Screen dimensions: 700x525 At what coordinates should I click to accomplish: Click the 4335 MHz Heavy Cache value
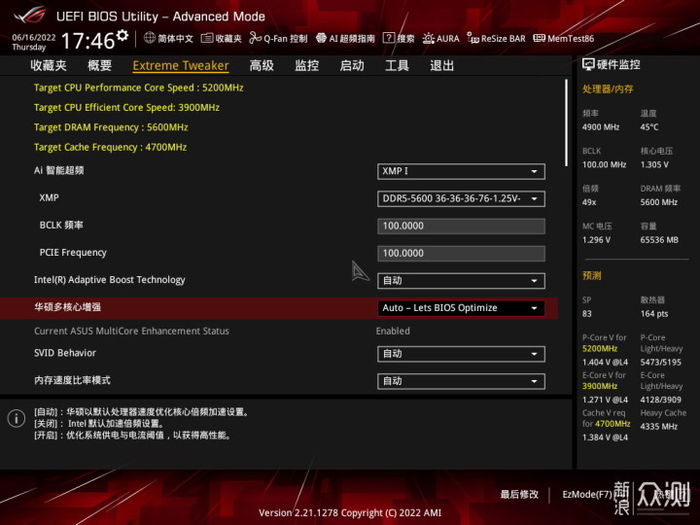[658, 427]
